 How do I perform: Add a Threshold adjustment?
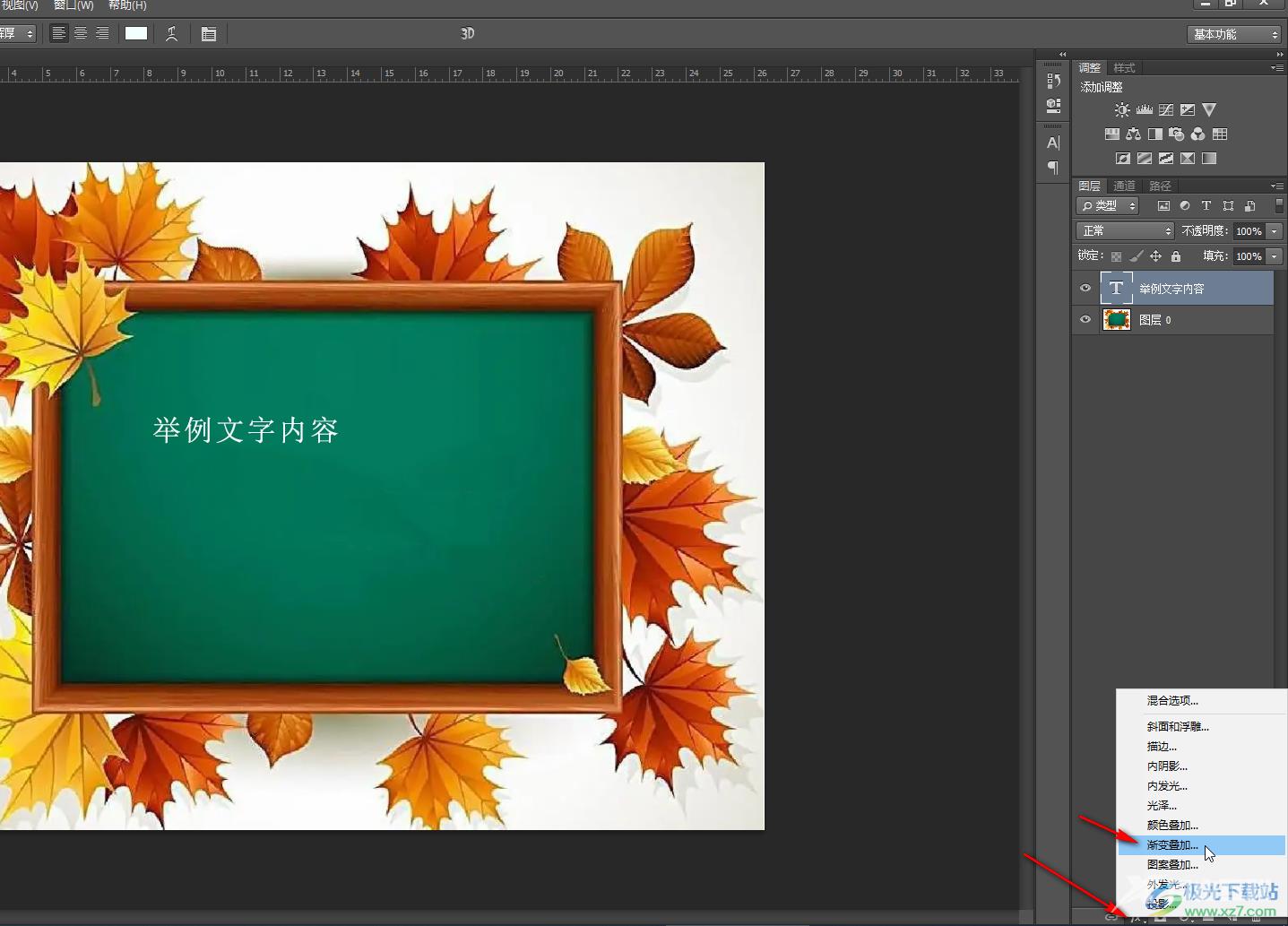pos(1166,158)
